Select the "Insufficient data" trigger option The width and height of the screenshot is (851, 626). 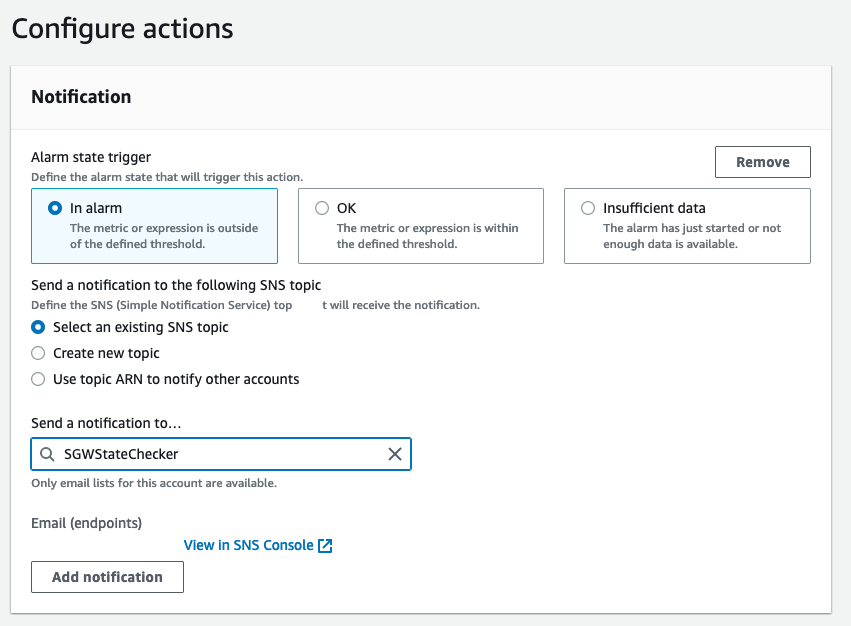587,208
